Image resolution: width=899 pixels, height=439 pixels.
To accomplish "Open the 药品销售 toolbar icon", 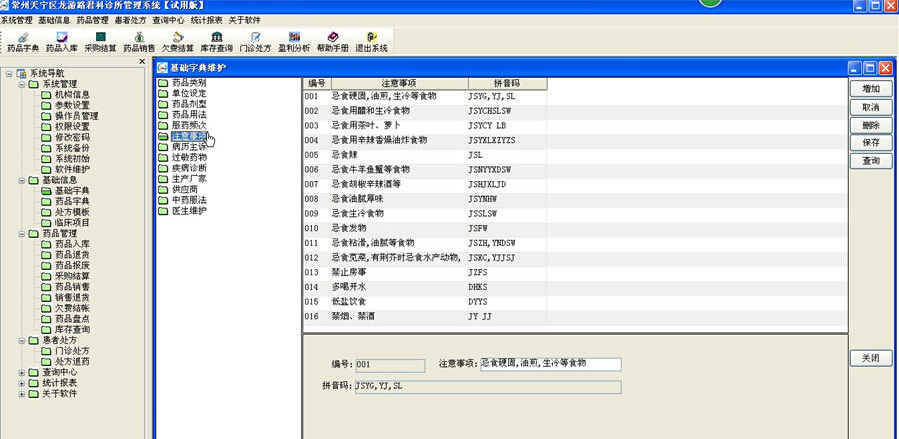I will point(139,42).
